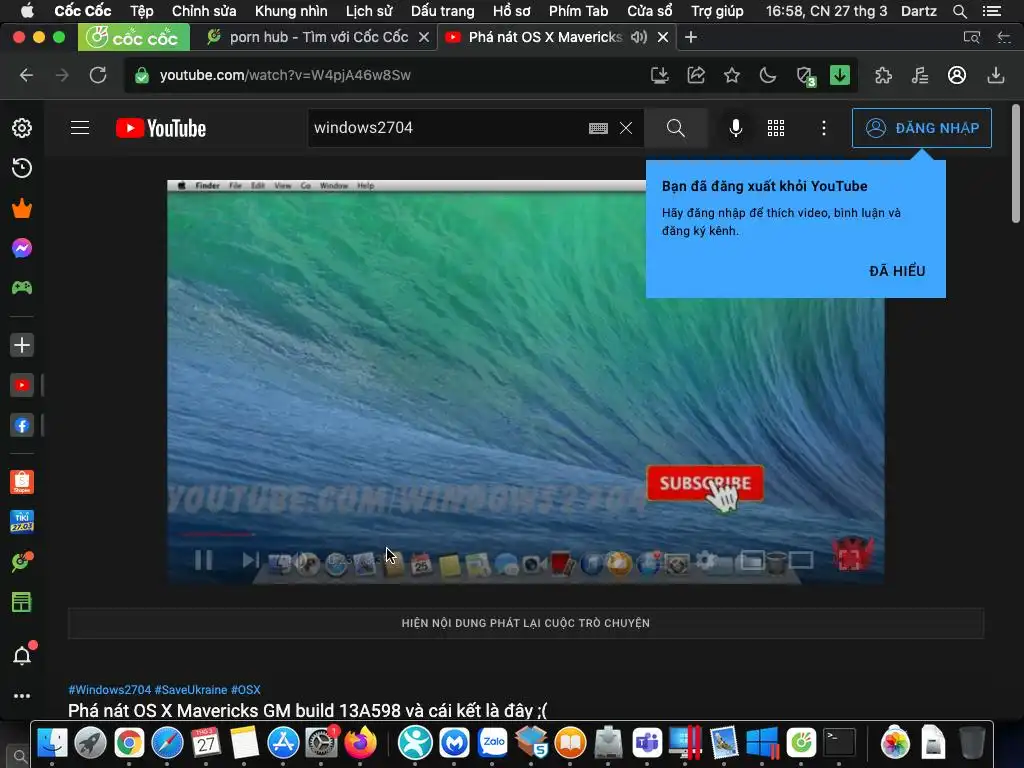Open the media music-list icon in the toolbar
Image resolution: width=1024 pixels, height=768 pixels.
pyautogui.click(x=920, y=76)
